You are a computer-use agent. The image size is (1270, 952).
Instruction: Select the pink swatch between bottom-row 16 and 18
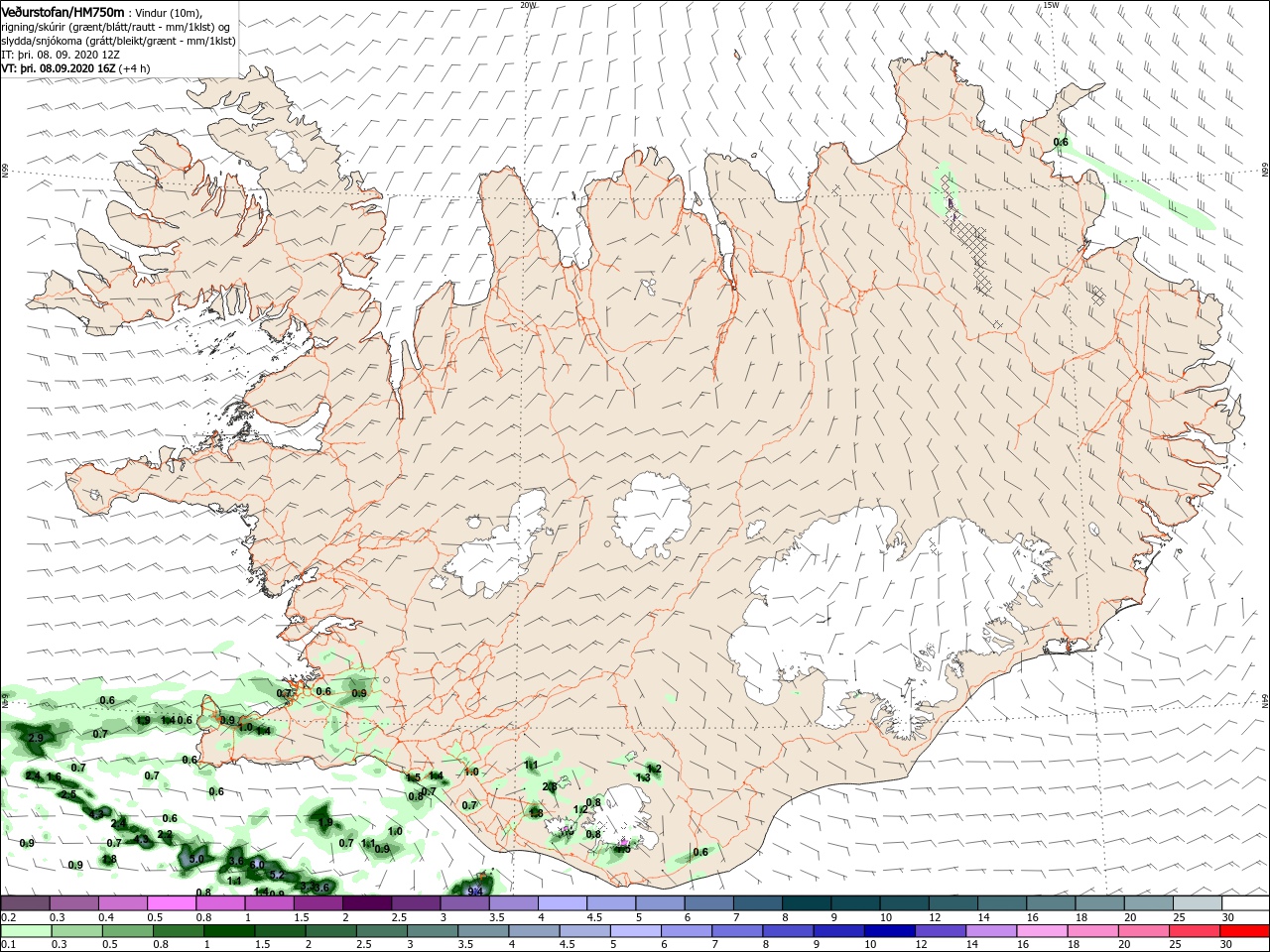coord(1040,931)
